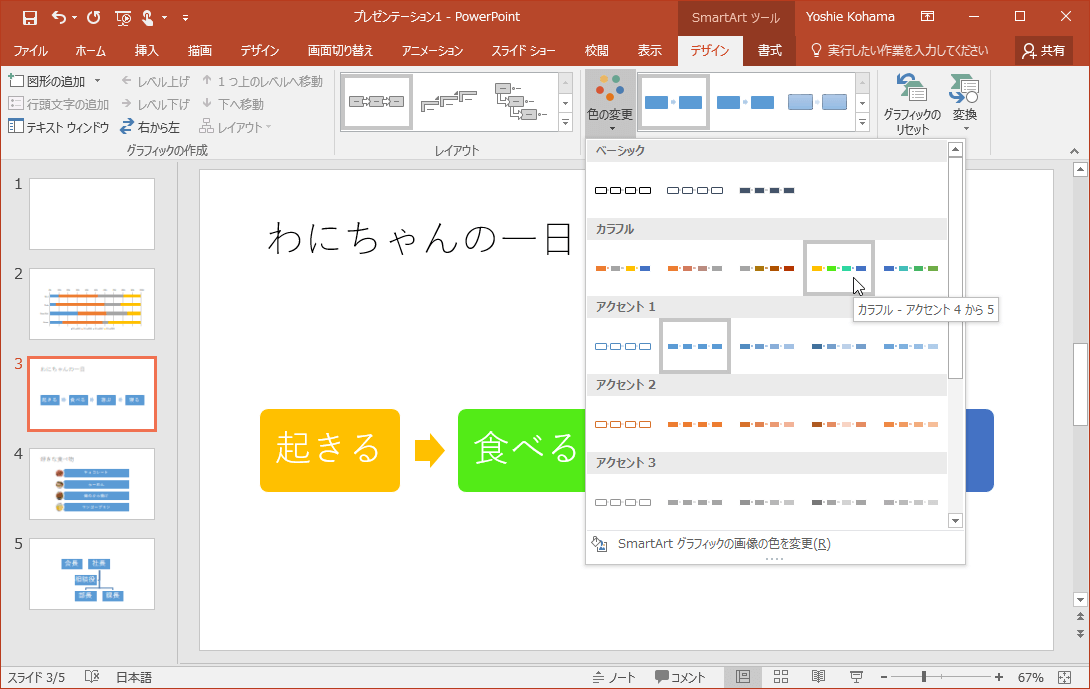Start Slide Show from status bar icon

pyautogui.click(x=856, y=677)
